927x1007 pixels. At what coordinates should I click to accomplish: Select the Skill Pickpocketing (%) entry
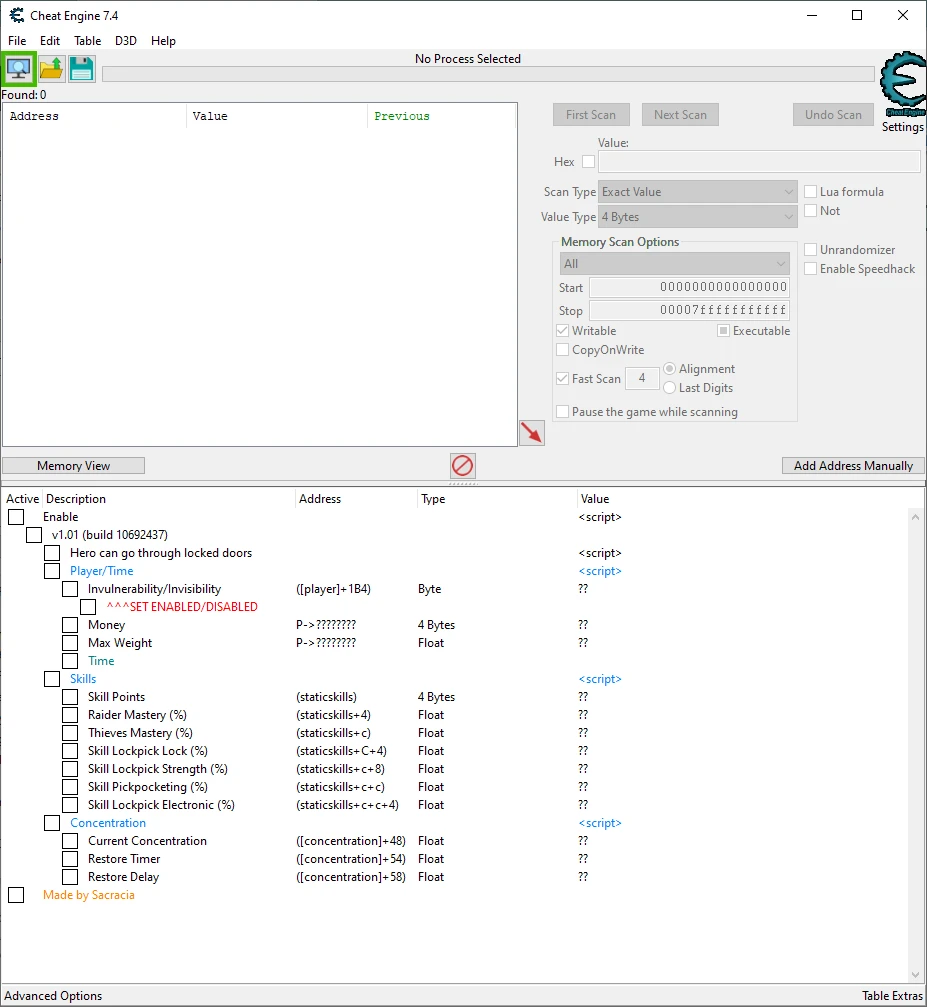455,787
